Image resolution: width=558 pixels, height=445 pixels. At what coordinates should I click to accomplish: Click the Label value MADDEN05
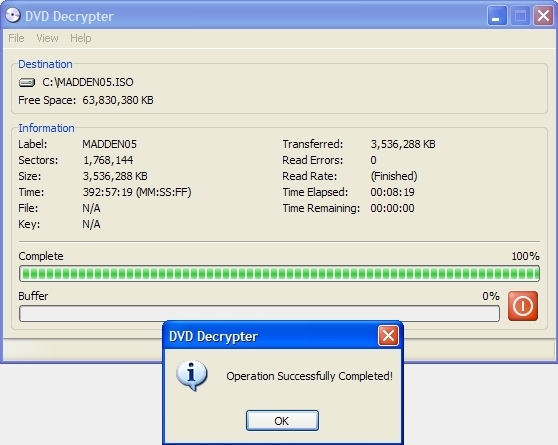tap(110, 144)
